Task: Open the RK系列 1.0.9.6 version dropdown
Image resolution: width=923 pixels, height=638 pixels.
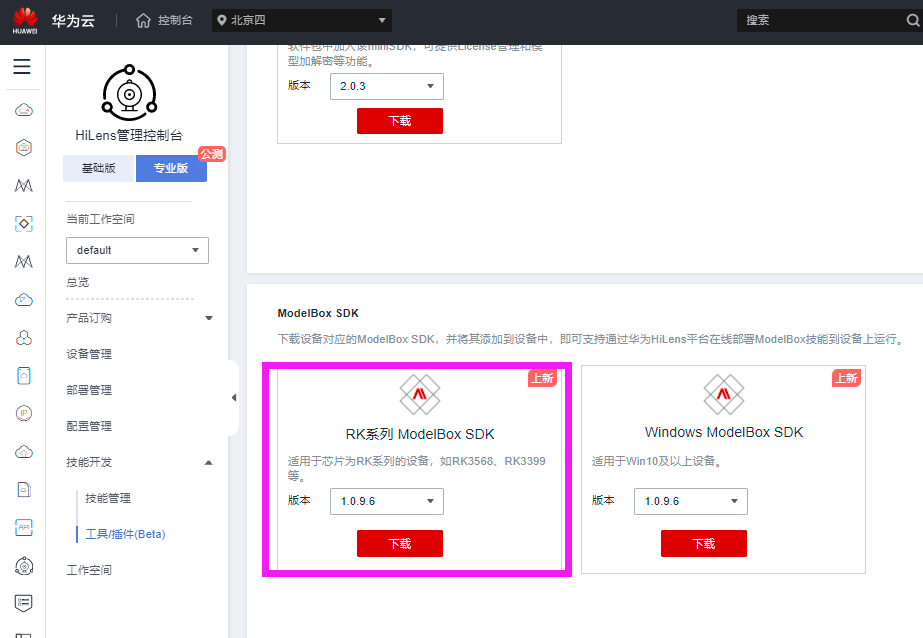Action: pyautogui.click(x=387, y=501)
